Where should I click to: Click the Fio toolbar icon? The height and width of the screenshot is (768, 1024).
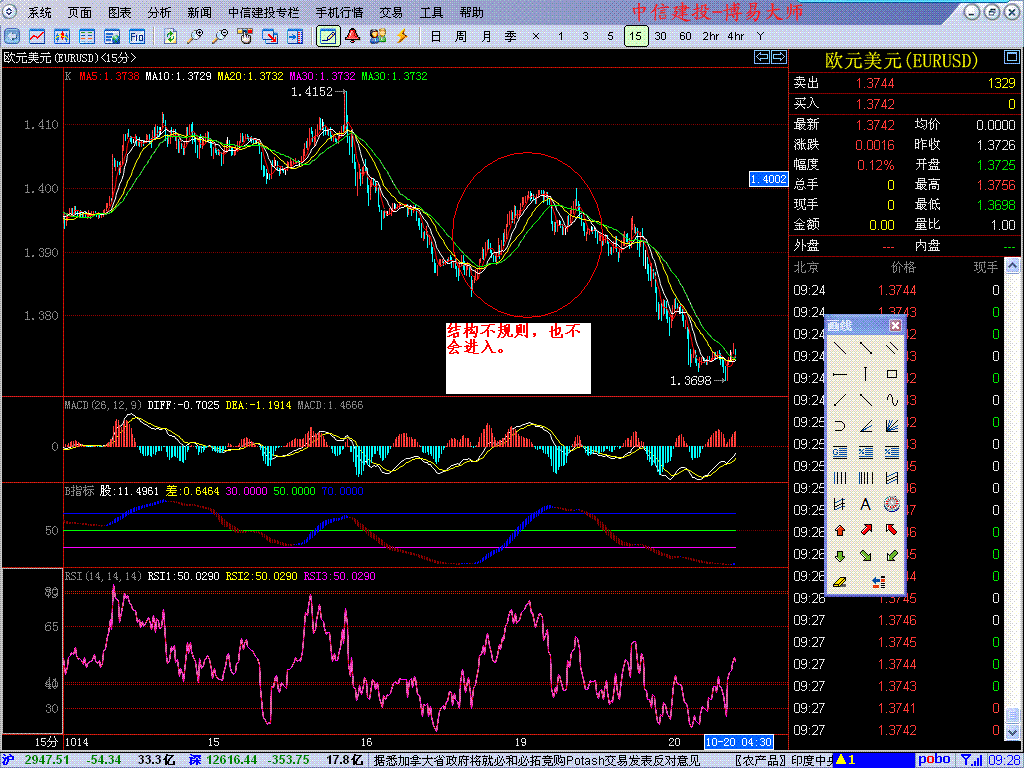coord(136,36)
